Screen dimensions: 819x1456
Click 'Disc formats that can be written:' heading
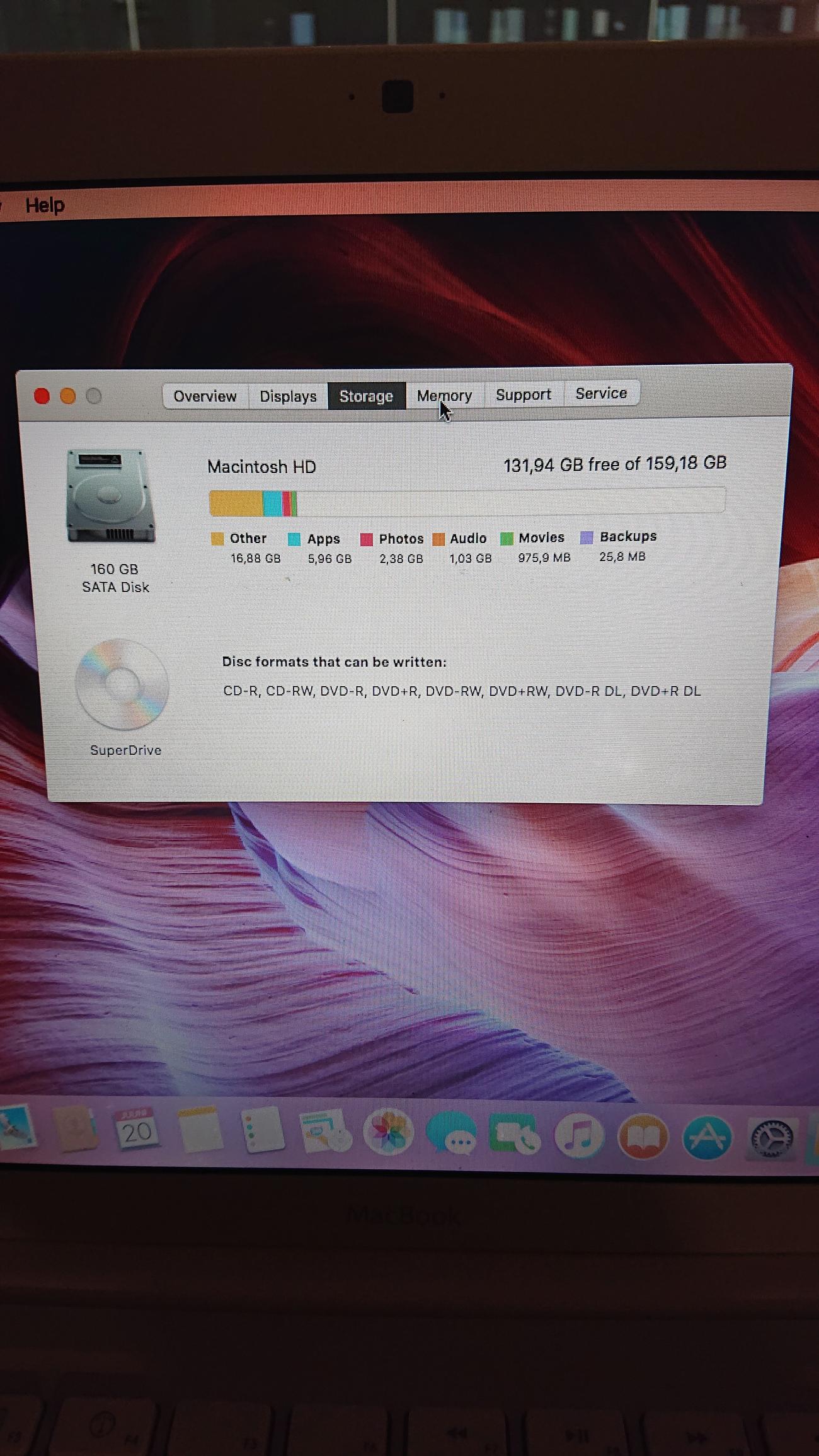[x=334, y=662]
